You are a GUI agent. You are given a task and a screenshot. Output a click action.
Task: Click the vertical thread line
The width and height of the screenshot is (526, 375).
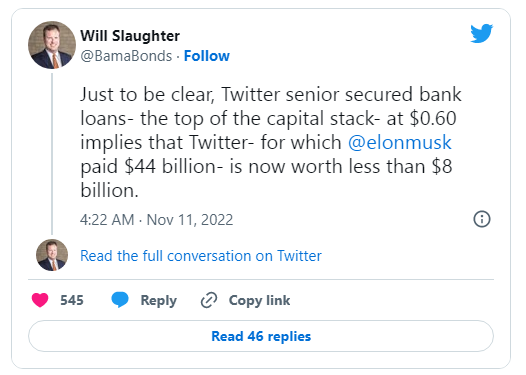(52, 154)
